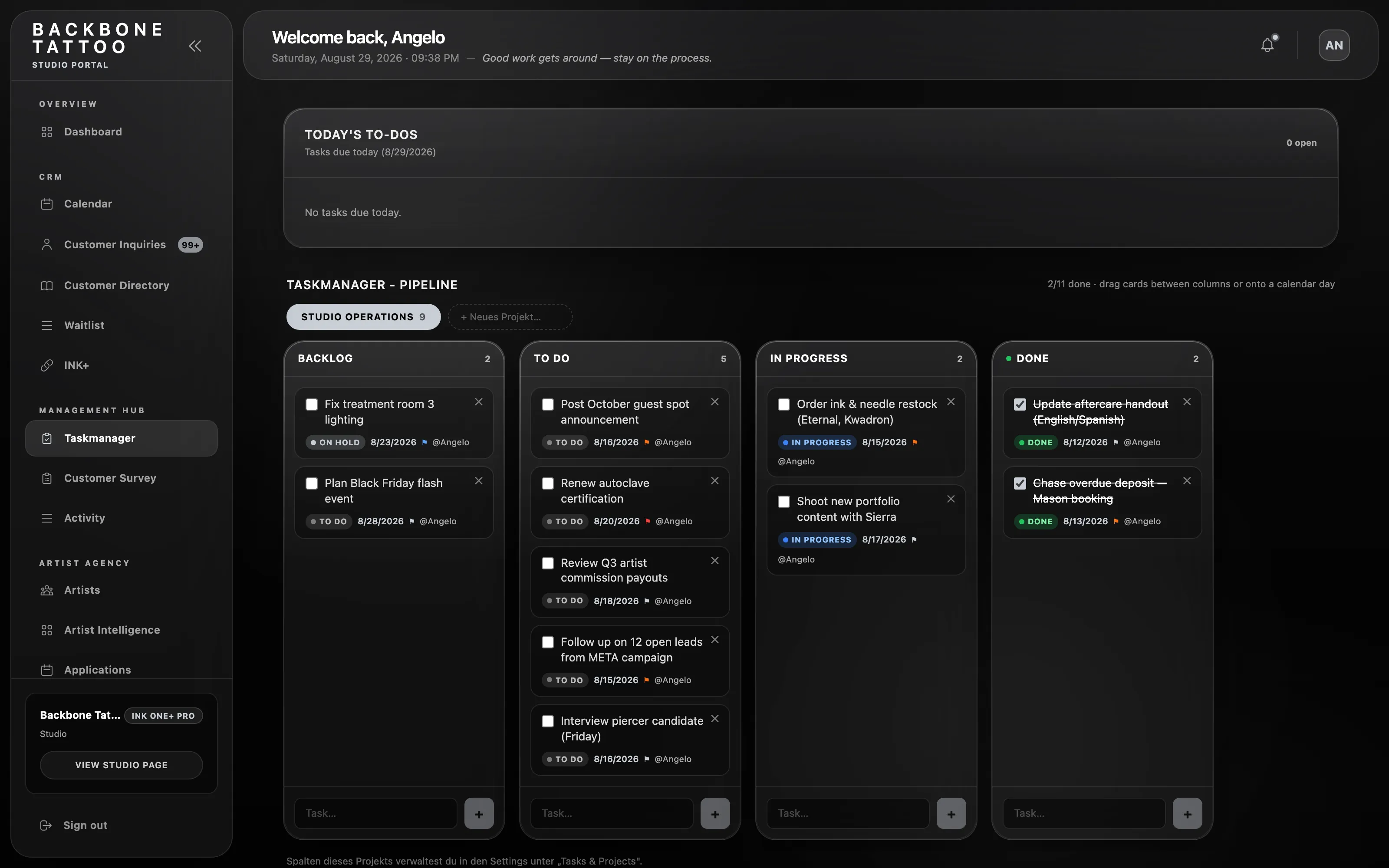The height and width of the screenshot is (868, 1389).
Task: Click the Artist Intelligence grid icon
Action: click(x=47, y=630)
